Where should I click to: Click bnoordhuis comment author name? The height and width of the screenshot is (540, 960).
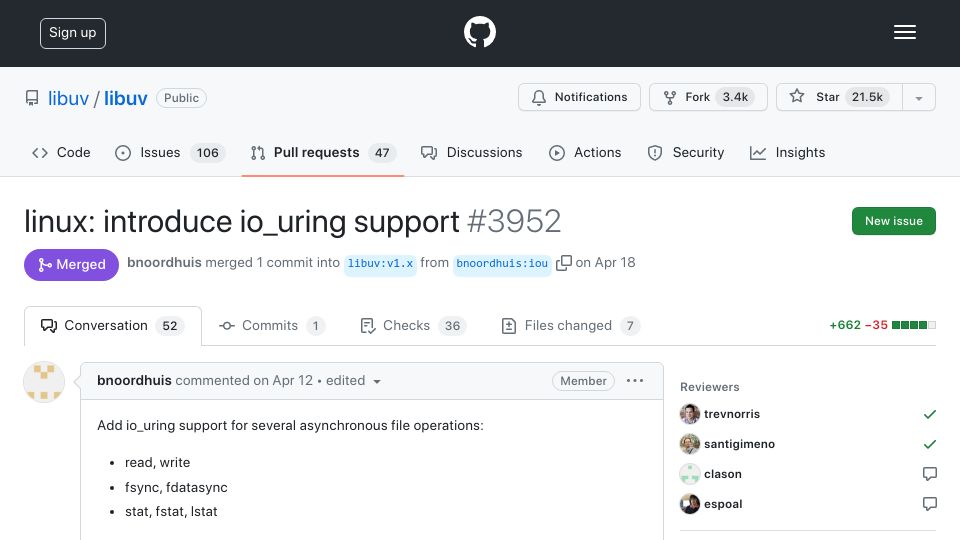coord(134,380)
